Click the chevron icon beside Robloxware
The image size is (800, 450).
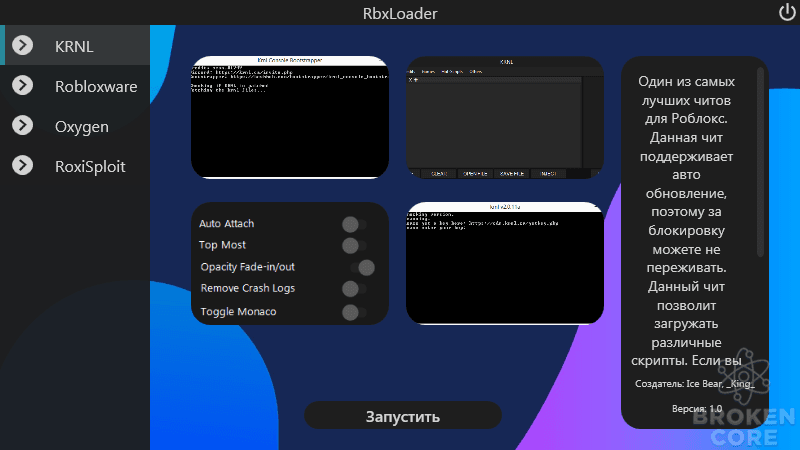tap(22, 85)
